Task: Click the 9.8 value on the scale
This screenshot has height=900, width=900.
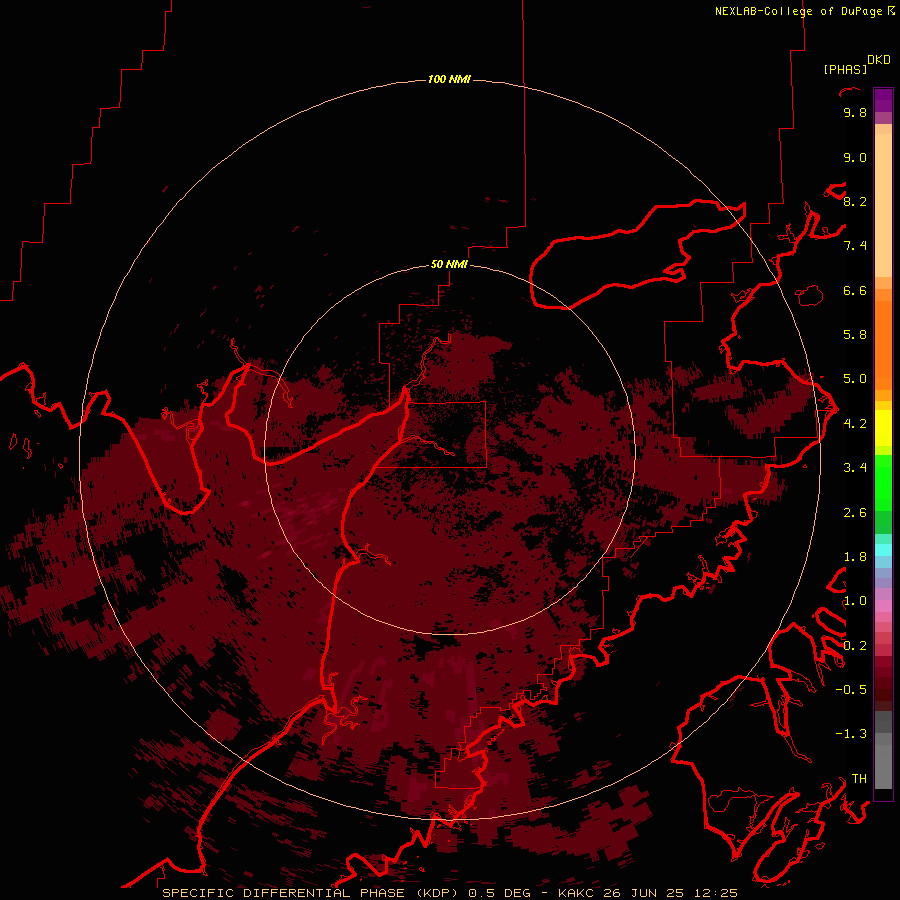Action: tap(855, 112)
